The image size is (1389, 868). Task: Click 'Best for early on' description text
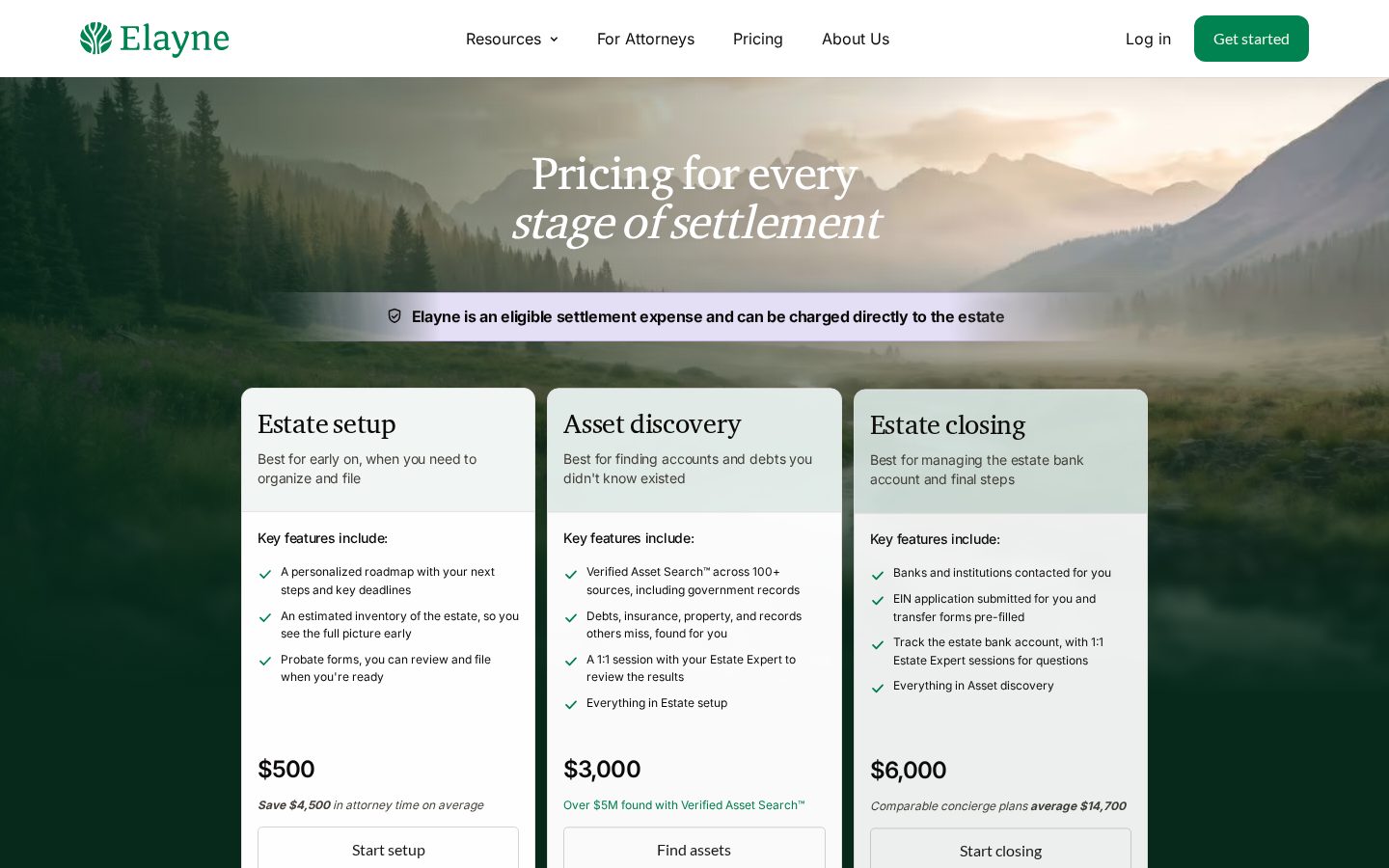368,469
